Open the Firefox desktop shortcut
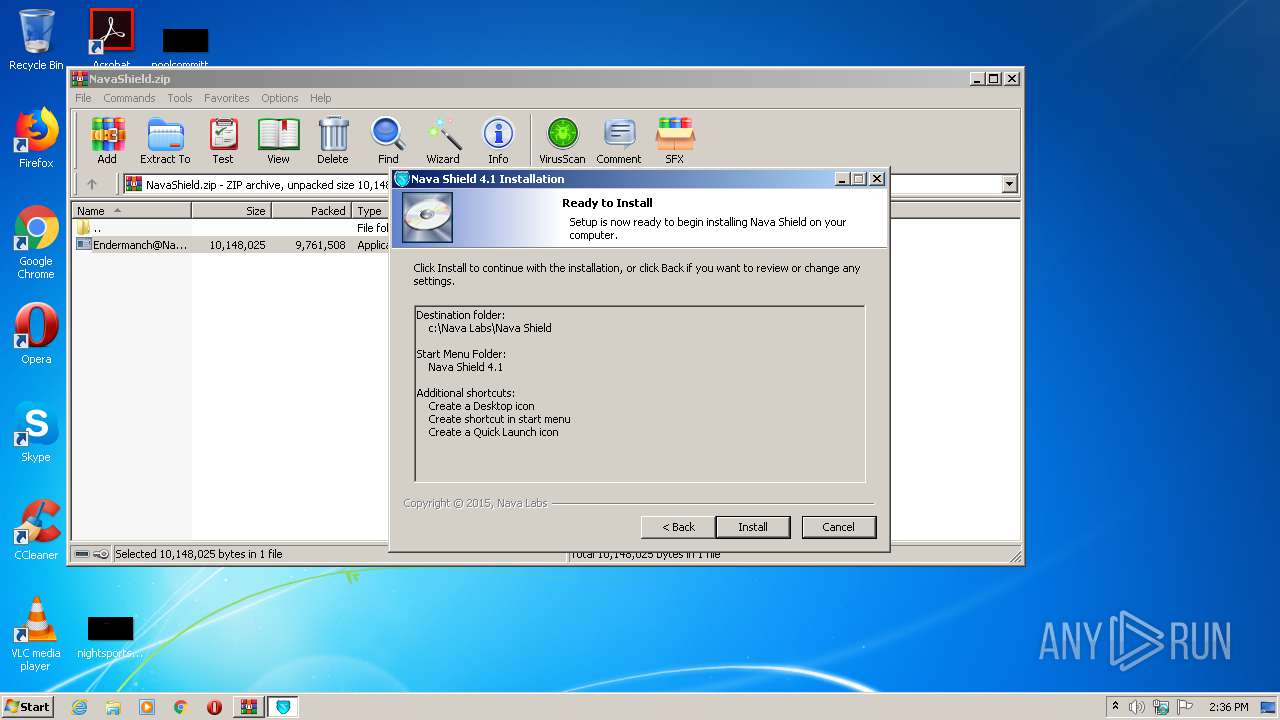 (36, 138)
